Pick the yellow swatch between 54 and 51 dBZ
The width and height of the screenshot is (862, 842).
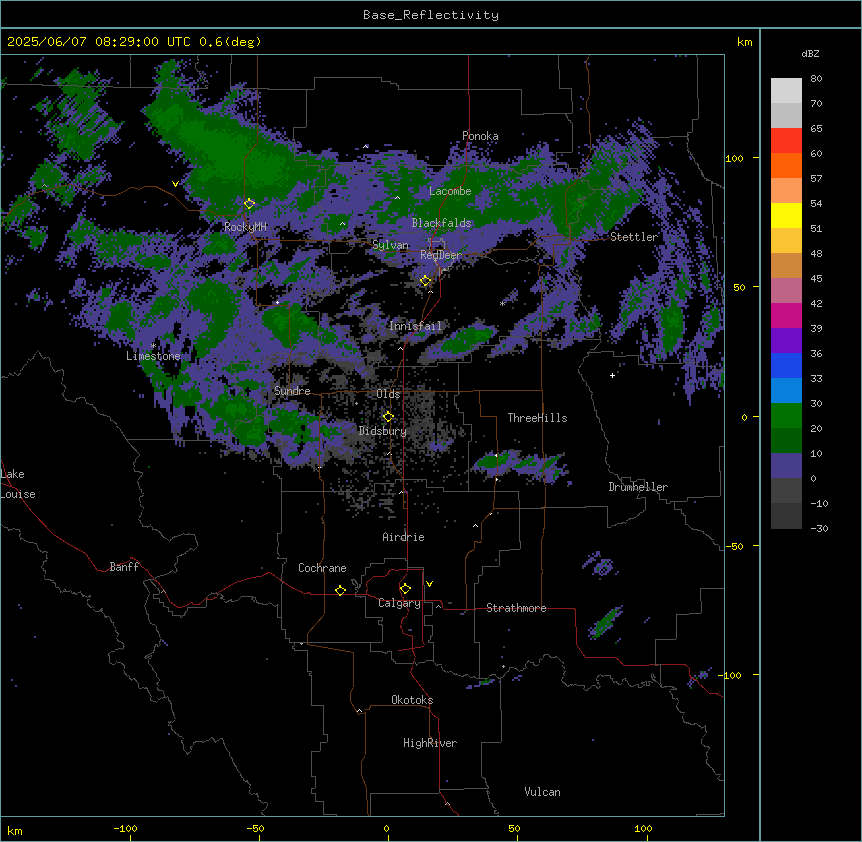coord(786,215)
